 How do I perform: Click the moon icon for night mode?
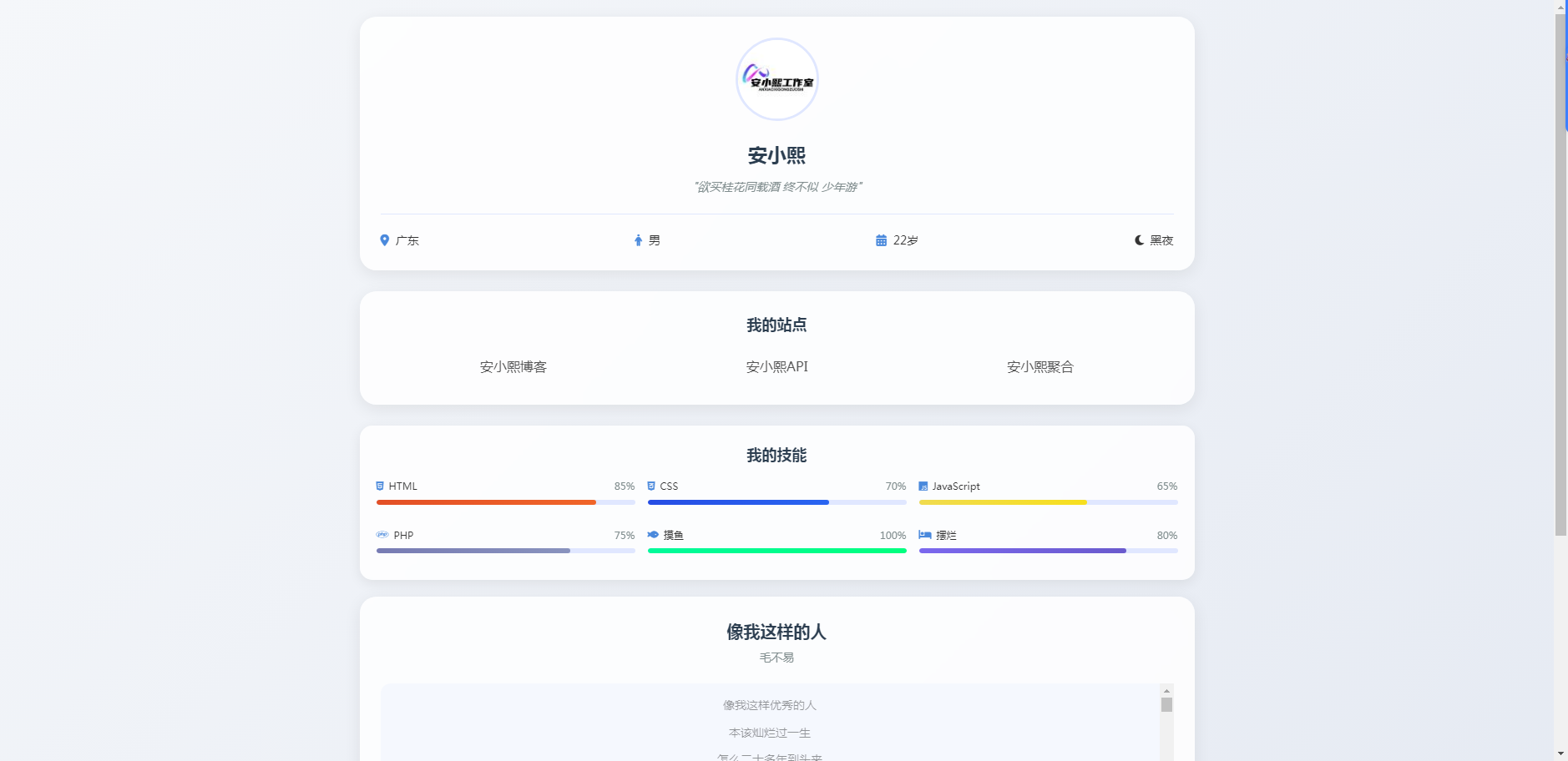(x=1139, y=240)
